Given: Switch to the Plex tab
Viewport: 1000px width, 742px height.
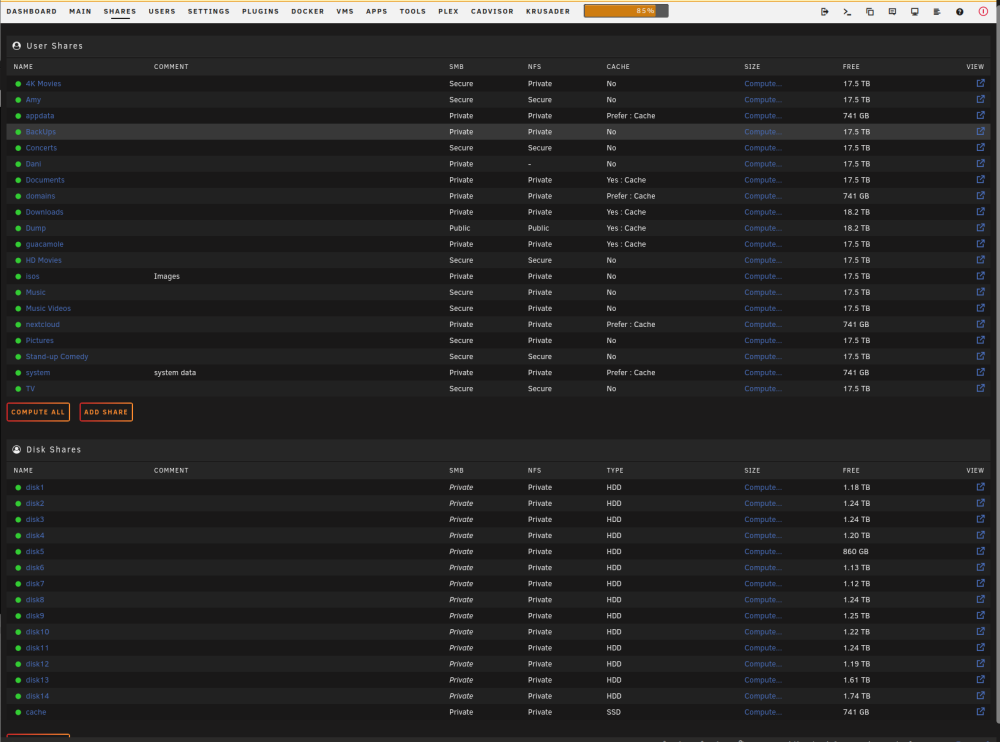Looking at the screenshot, I should (448, 11).
